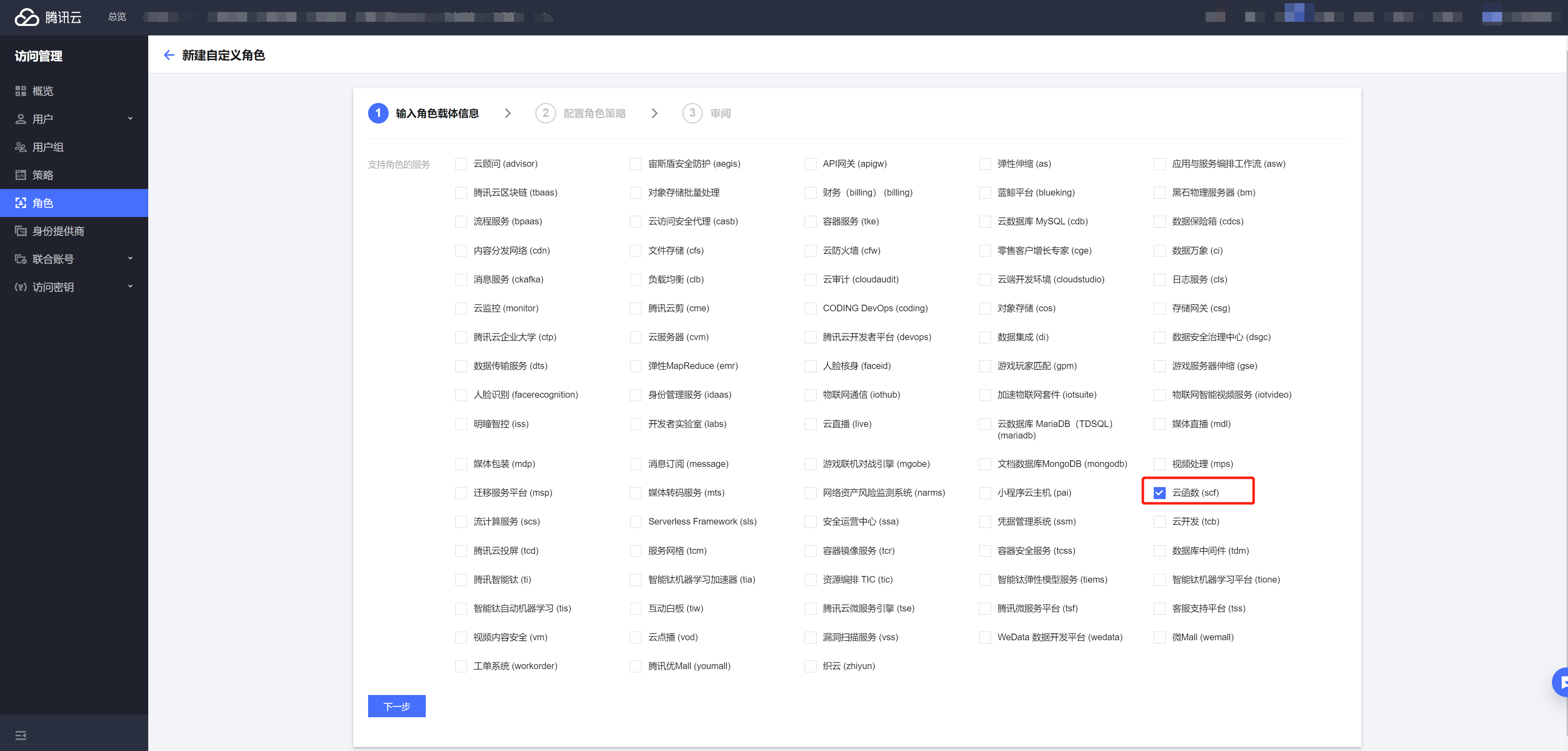Check the 日志服务 (cls) checkbox
This screenshot has height=751, width=1568.
coord(1159,280)
